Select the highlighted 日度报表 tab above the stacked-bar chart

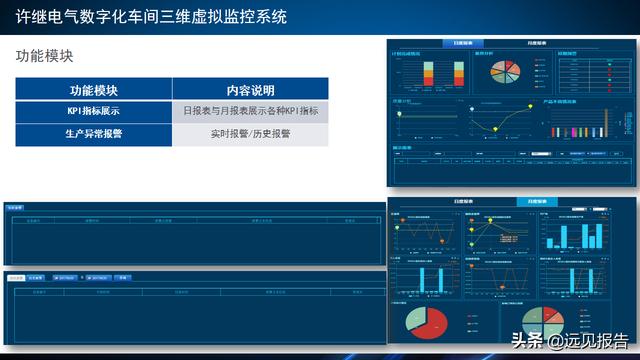[x=463, y=43]
